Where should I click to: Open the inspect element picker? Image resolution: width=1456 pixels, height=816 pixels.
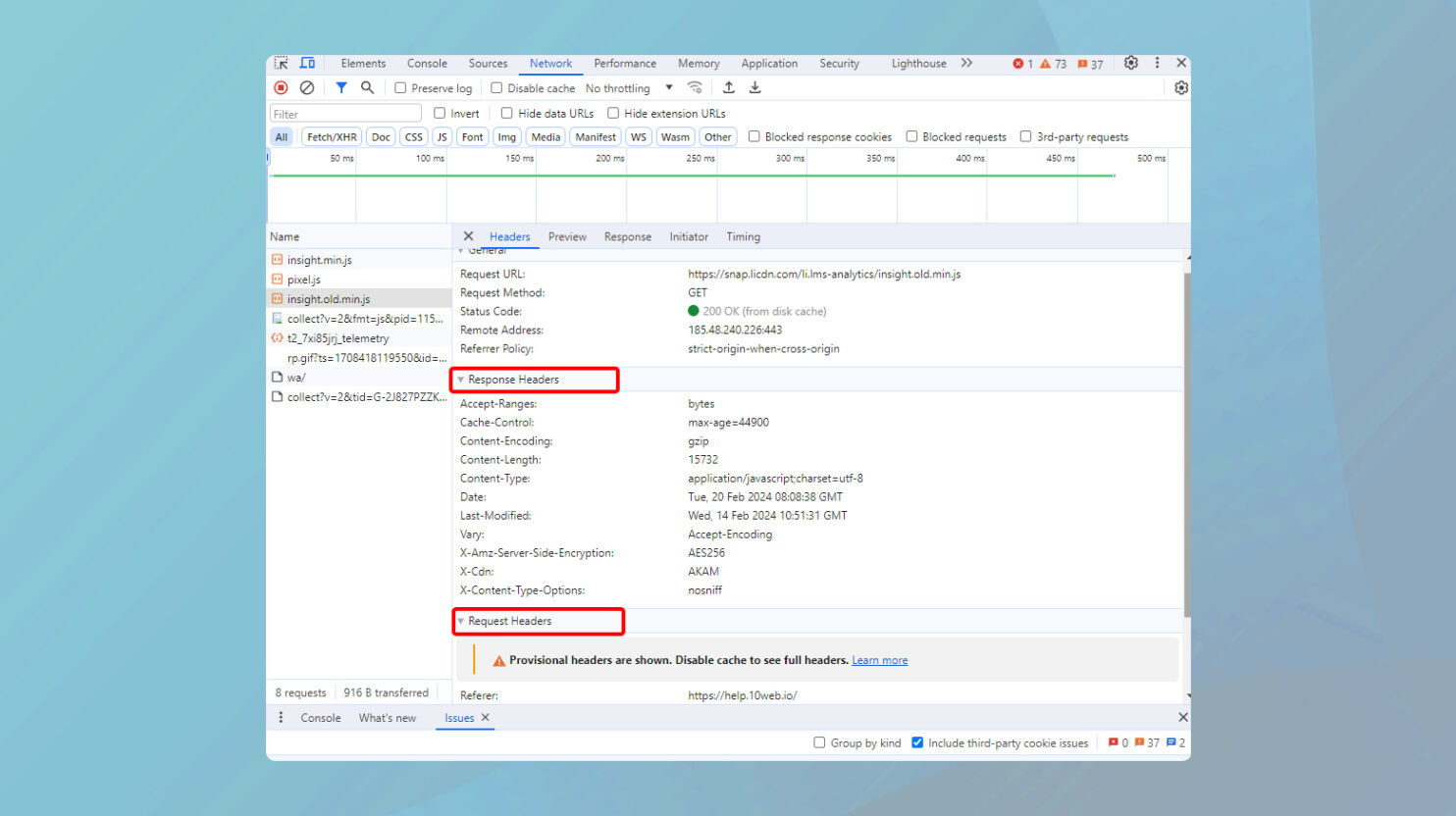click(x=282, y=63)
